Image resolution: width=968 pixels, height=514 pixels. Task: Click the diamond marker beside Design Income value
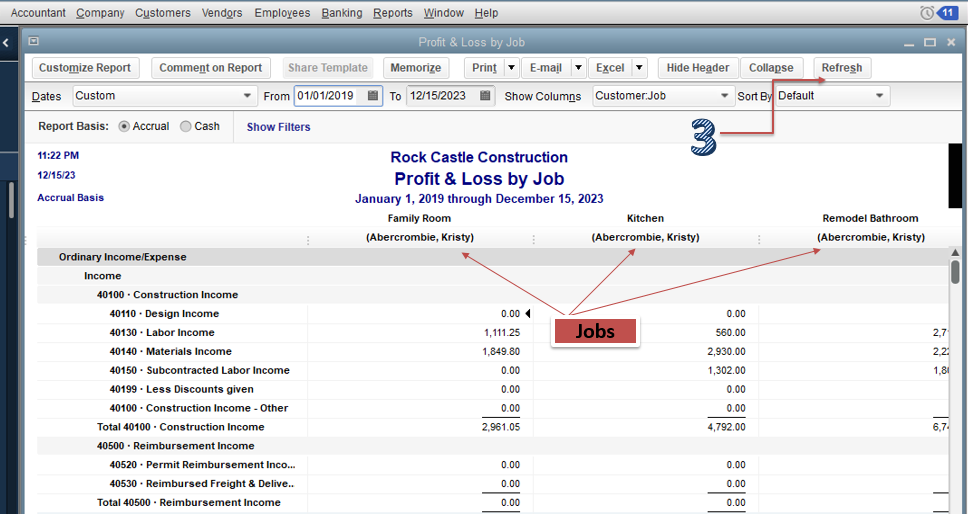coord(527,313)
